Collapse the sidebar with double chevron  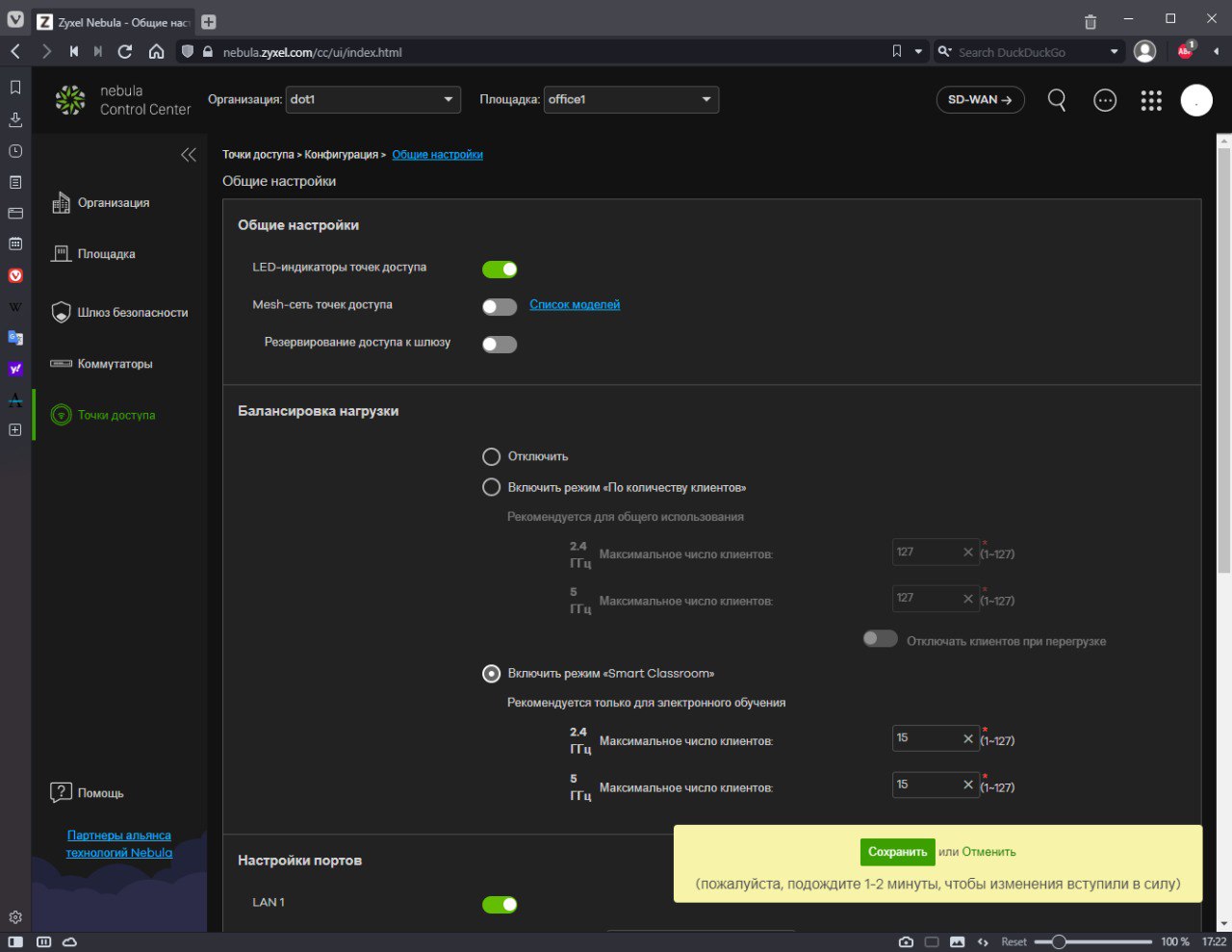point(189,155)
